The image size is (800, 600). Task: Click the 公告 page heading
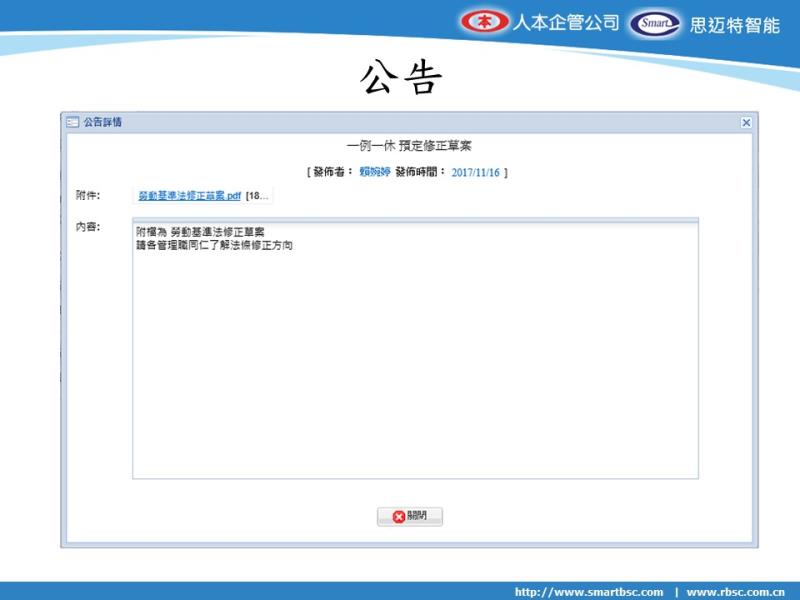pyautogui.click(x=400, y=78)
